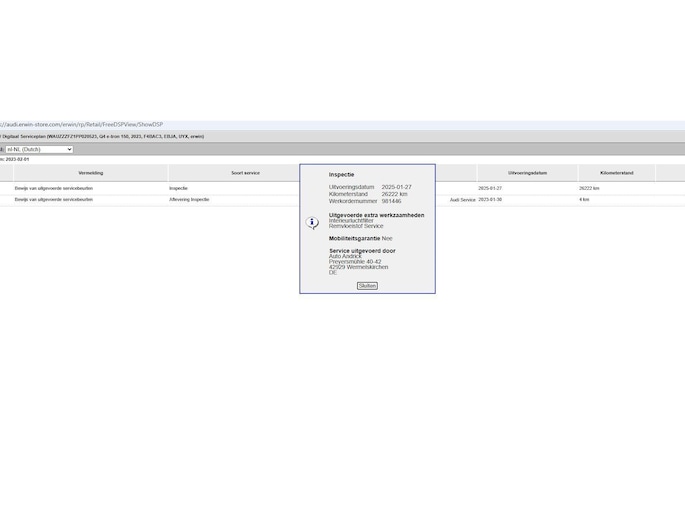Click the Vermelding column header
This screenshot has height=514, width=685.
pyautogui.click(x=90, y=173)
